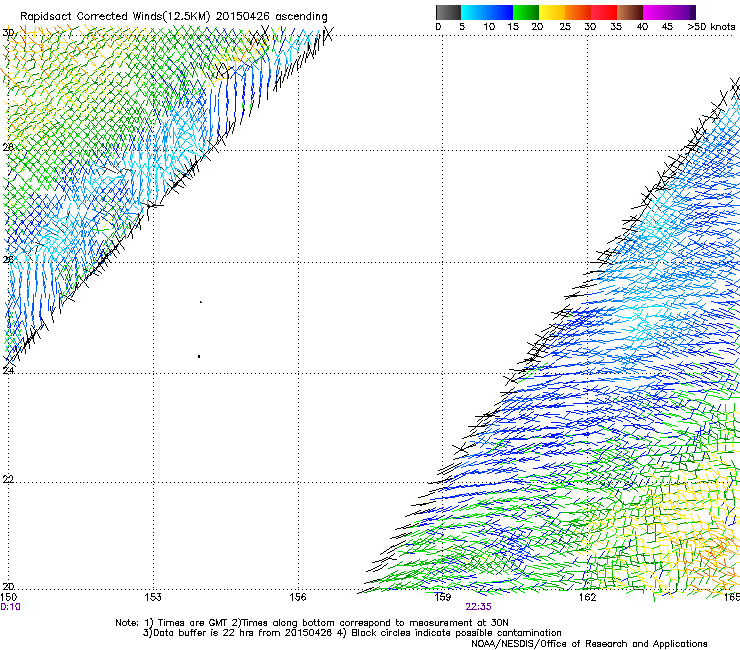The height and width of the screenshot is (650, 740).
Task: Click the legend label '40'
Action: coord(642,27)
